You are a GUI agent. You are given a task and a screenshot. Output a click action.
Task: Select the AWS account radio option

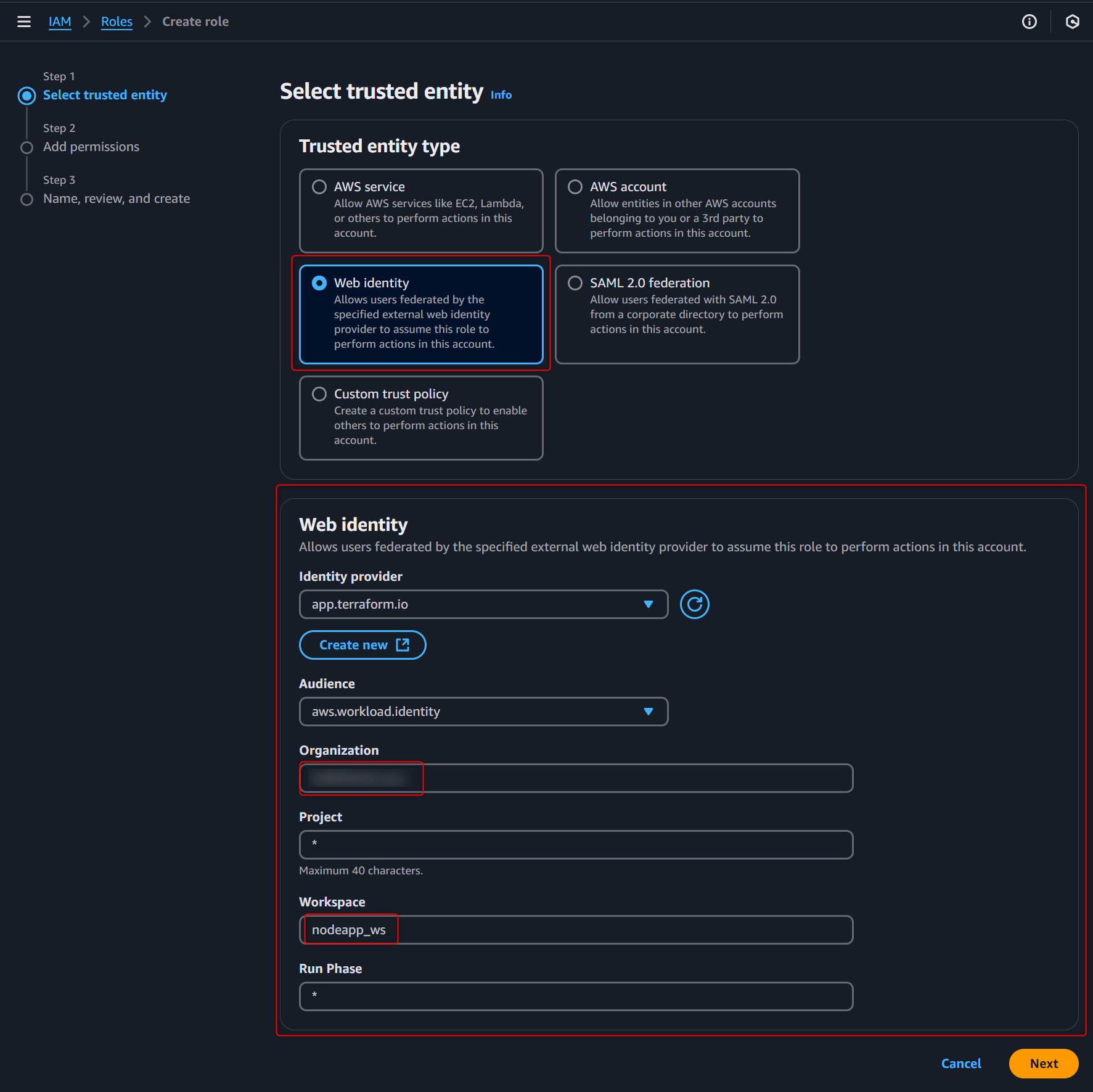coord(575,187)
